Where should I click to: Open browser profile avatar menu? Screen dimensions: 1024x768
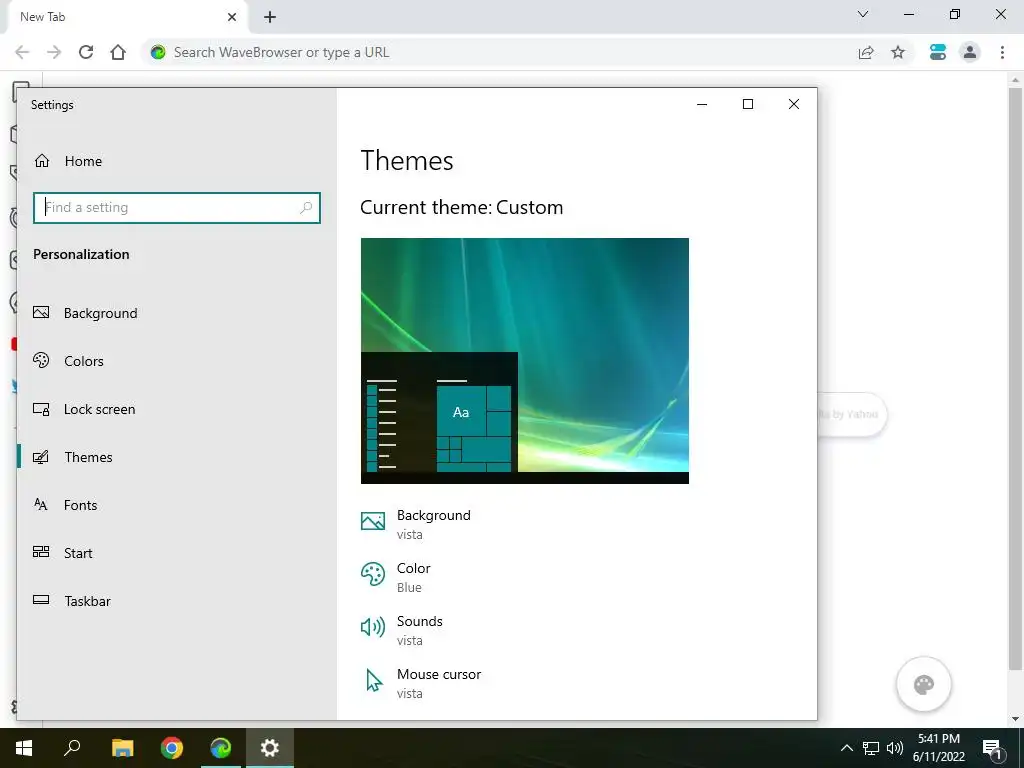[x=970, y=52]
